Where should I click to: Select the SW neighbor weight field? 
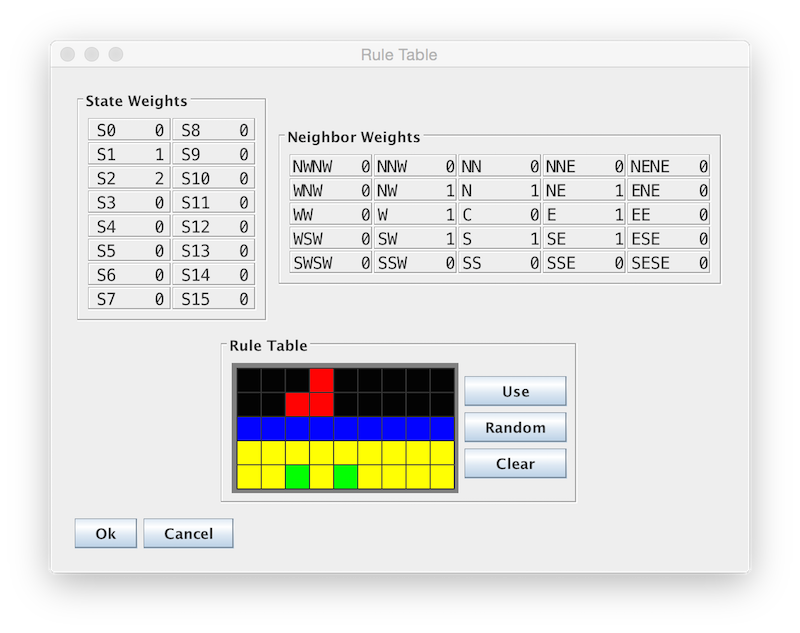coord(415,239)
